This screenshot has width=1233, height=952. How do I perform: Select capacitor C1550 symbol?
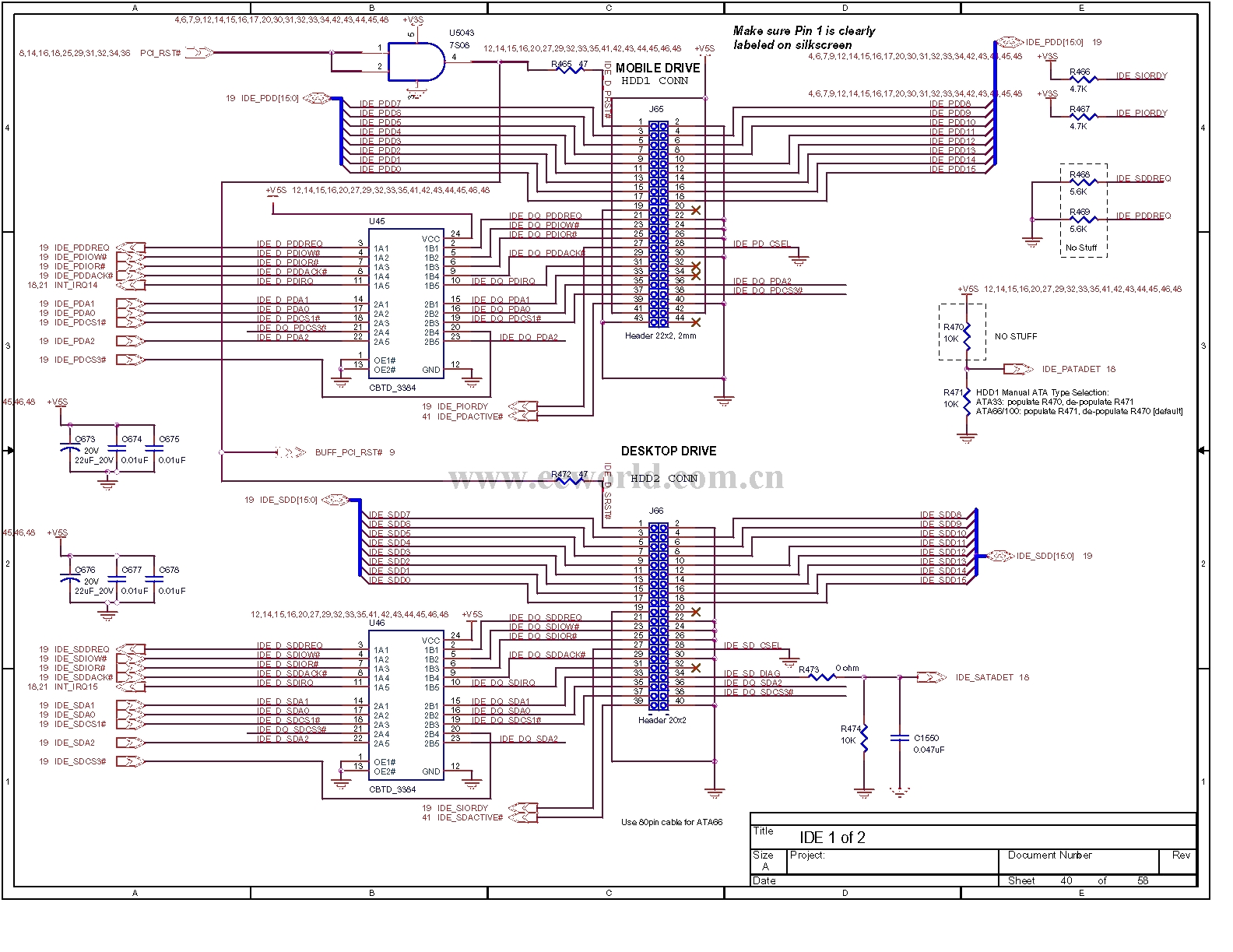[x=900, y=737]
